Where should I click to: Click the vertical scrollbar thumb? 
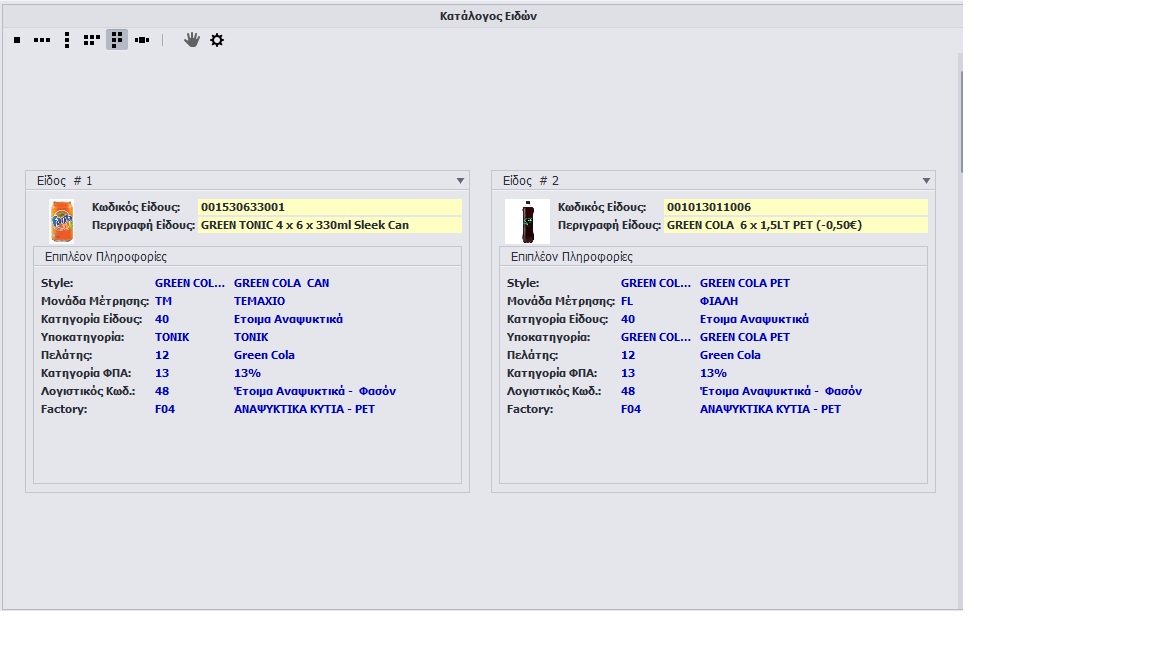pos(960,121)
